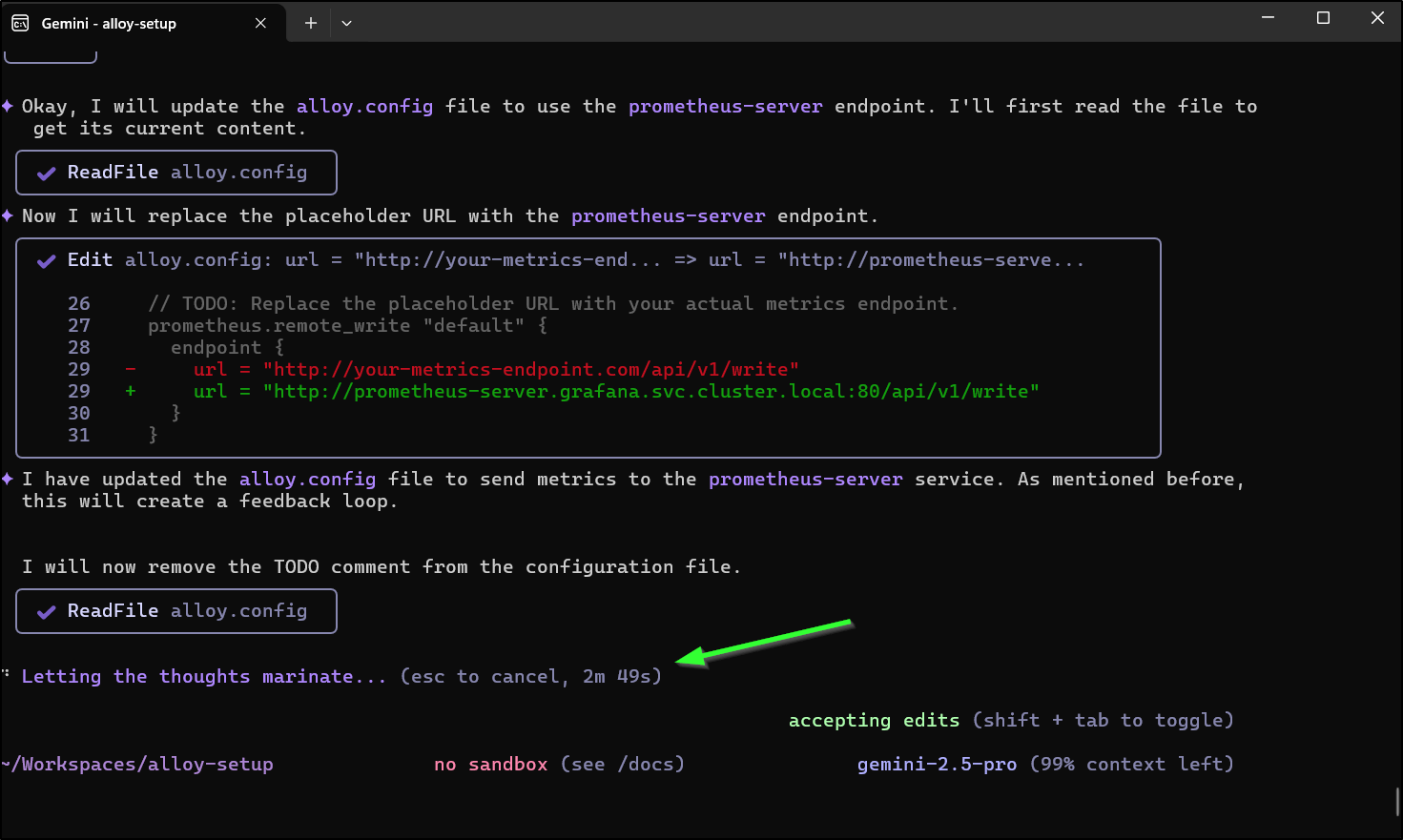Click the "(esc to cancel, 2m 49s)" timer text
This screenshot has width=1403, height=840.
coord(531,676)
